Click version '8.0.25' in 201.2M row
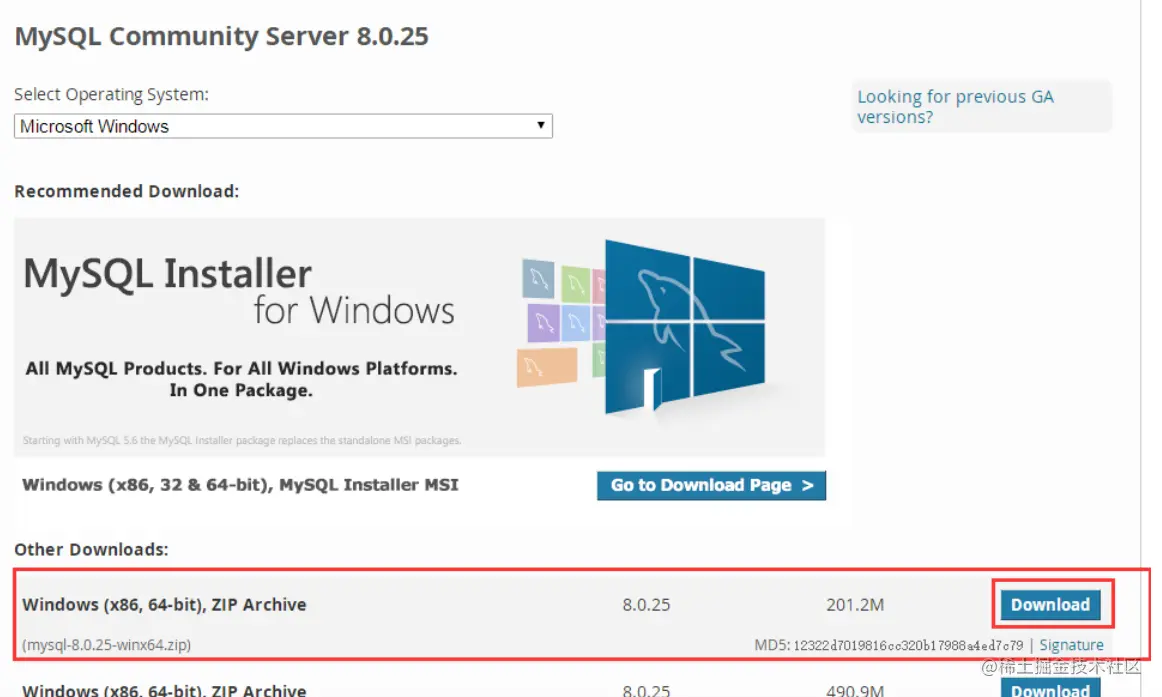Screen dimensions: 1162x697 click(646, 604)
